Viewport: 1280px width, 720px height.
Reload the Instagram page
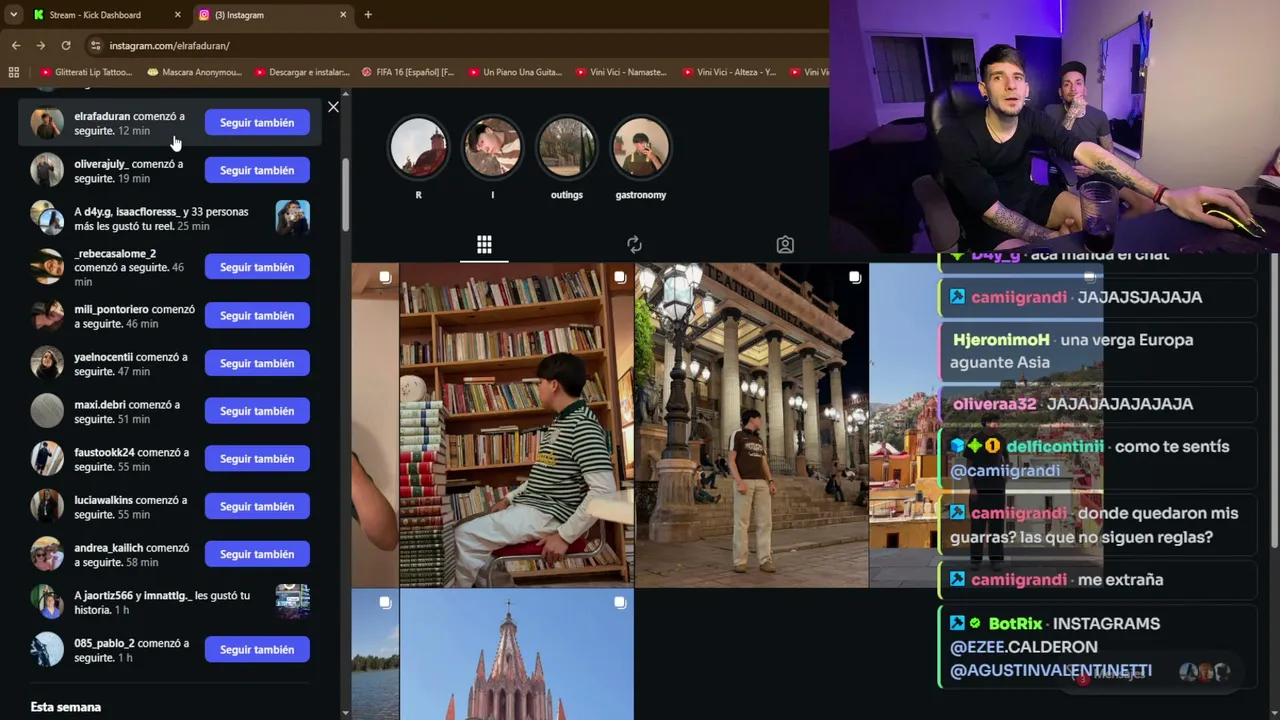66,45
